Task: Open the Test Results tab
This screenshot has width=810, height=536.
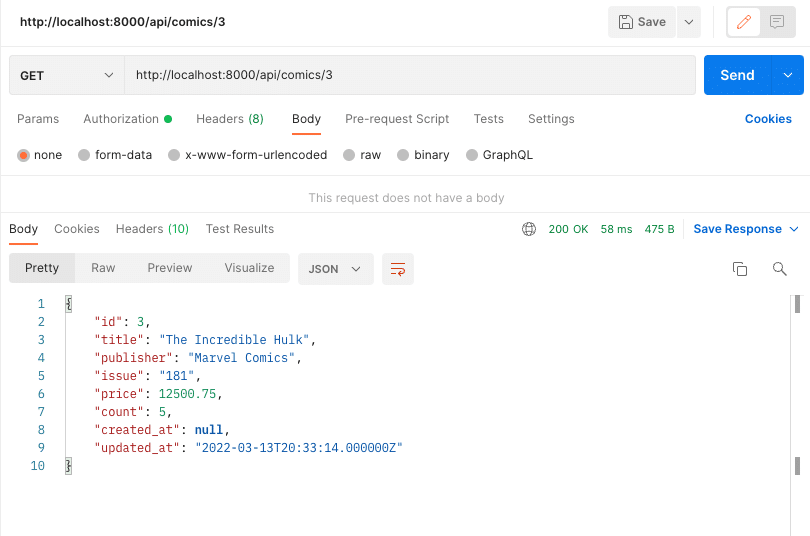Action: tap(240, 229)
